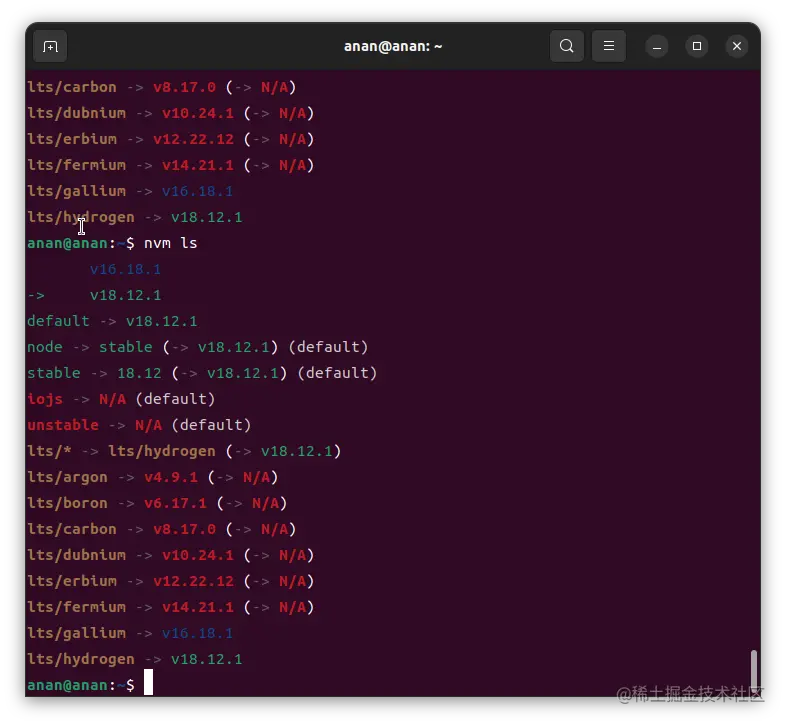The width and height of the screenshot is (786, 725).
Task: Click the 'lts/hydrogen' line just above the final prompt
Action: pyautogui.click(x=134, y=659)
